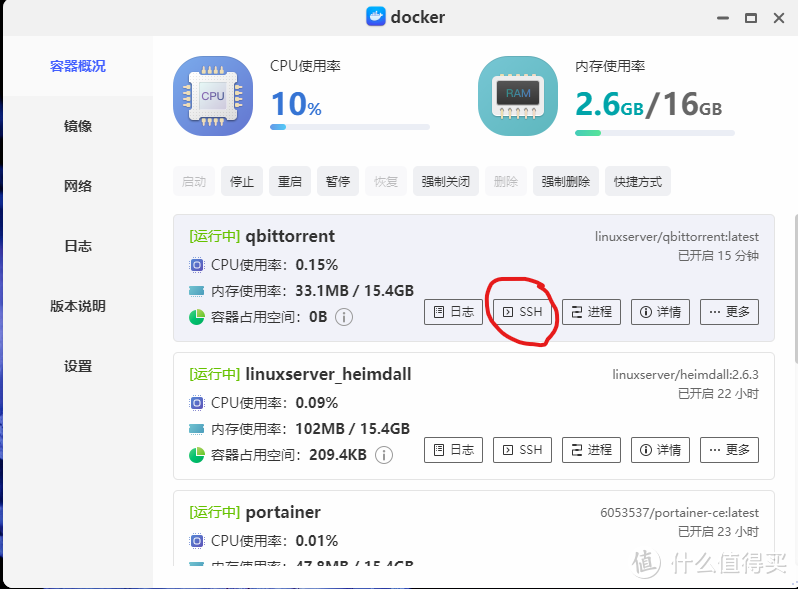Image resolution: width=798 pixels, height=589 pixels.
Task: Open the 容器概况 sidebar section
Action: tap(78, 66)
